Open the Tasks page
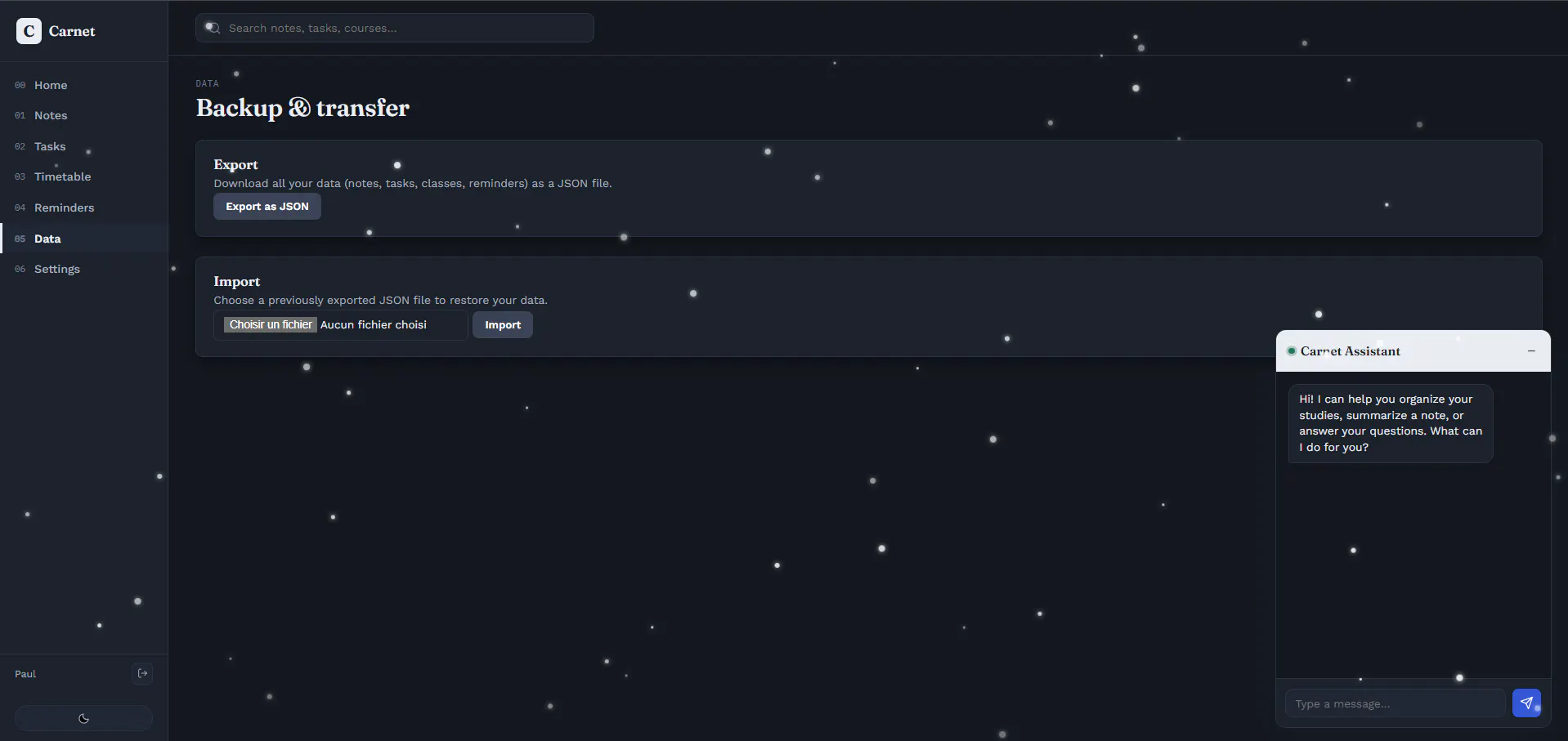The image size is (1568, 741). click(83, 146)
